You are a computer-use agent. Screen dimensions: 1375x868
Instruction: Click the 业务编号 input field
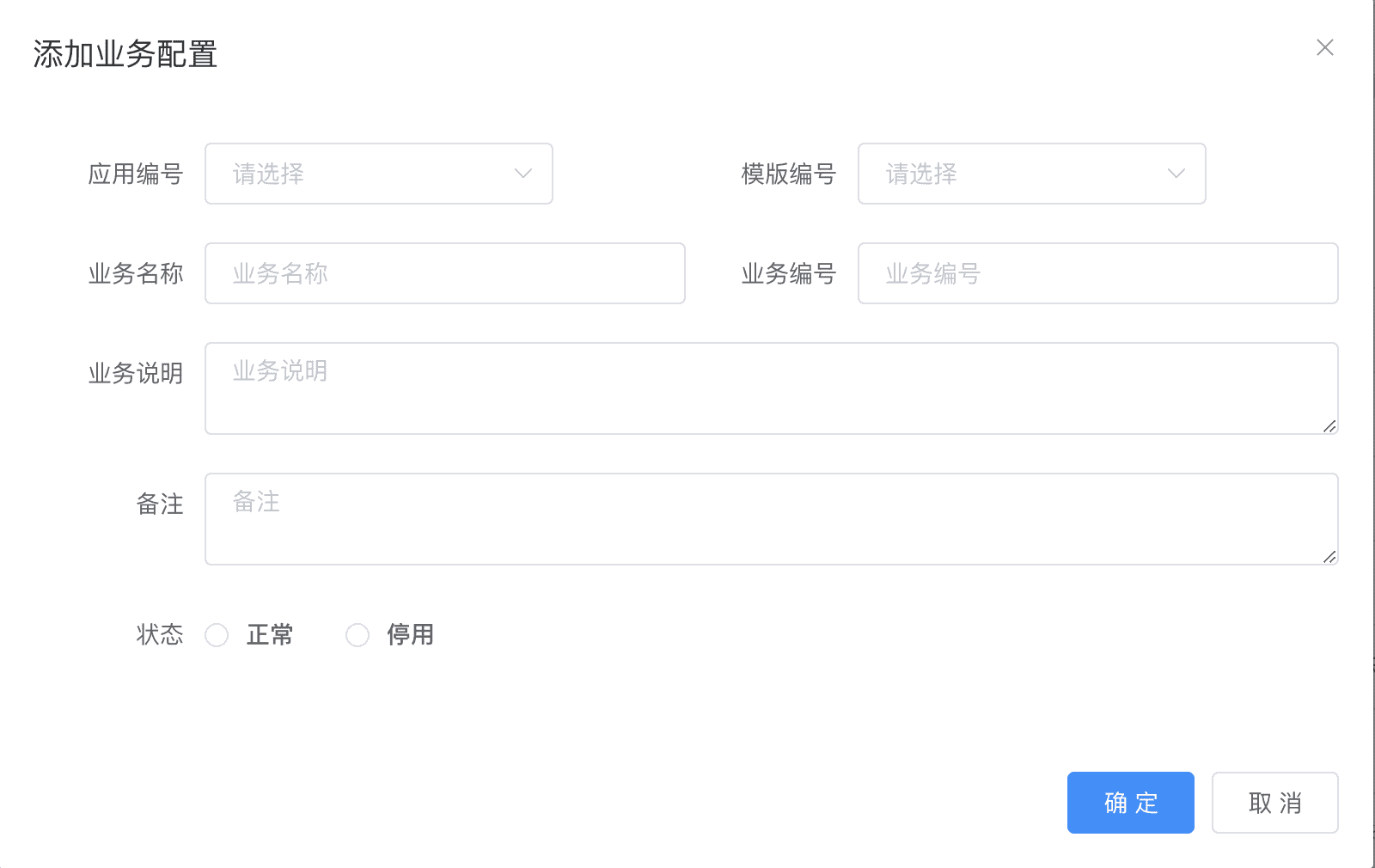point(1097,273)
